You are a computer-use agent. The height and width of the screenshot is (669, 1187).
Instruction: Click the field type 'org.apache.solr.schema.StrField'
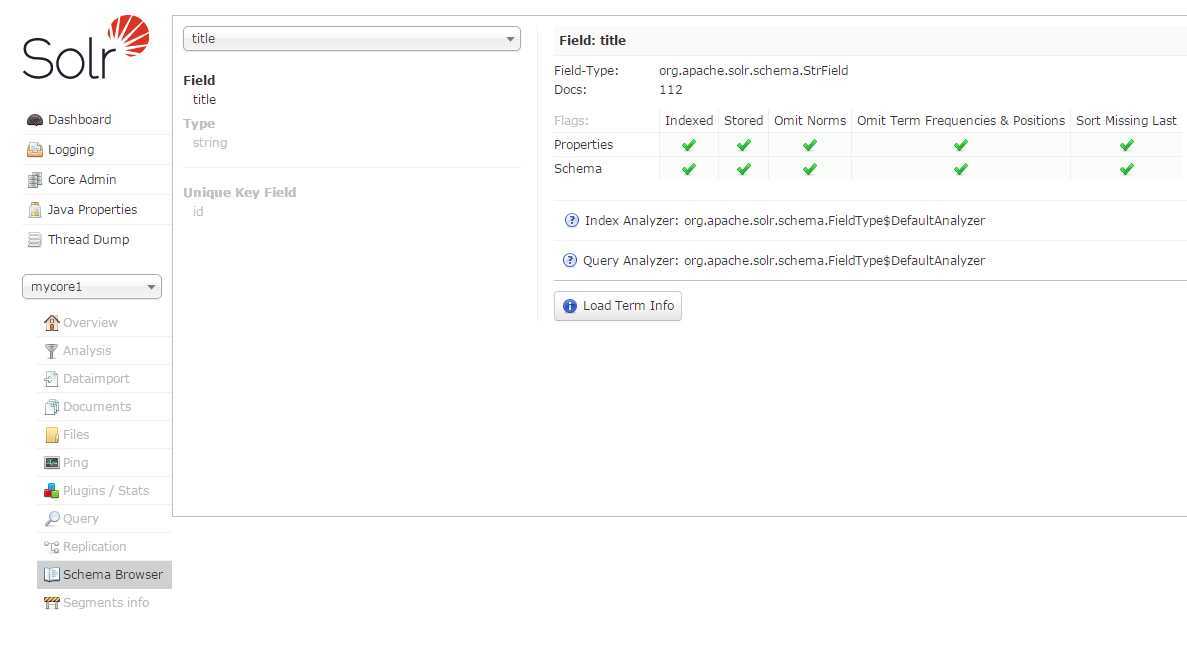tap(753, 70)
